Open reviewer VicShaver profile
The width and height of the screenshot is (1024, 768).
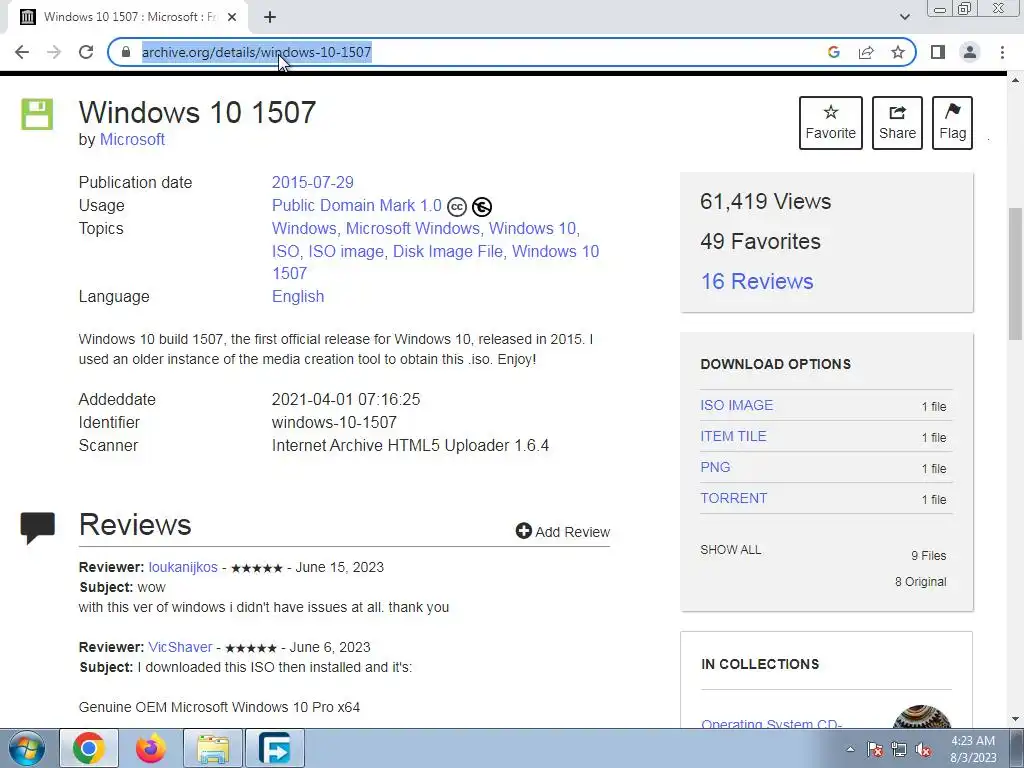(x=180, y=647)
